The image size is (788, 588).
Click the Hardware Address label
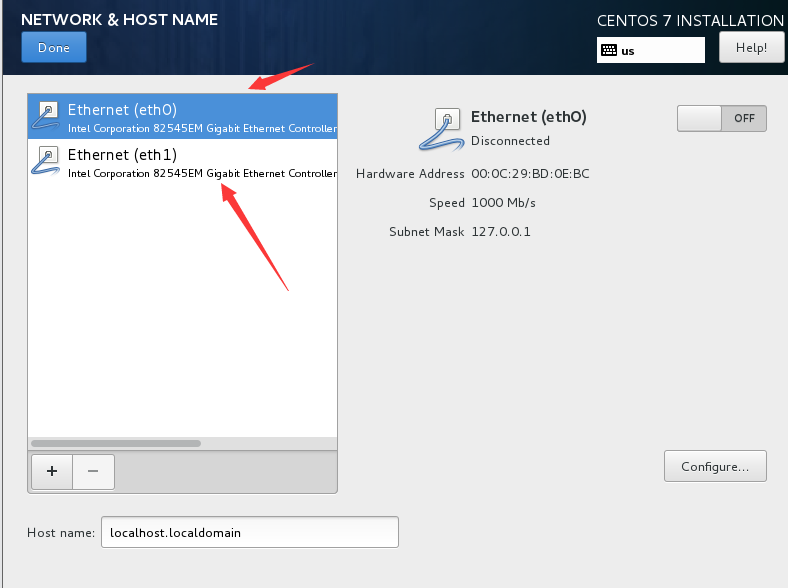pos(410,174)
